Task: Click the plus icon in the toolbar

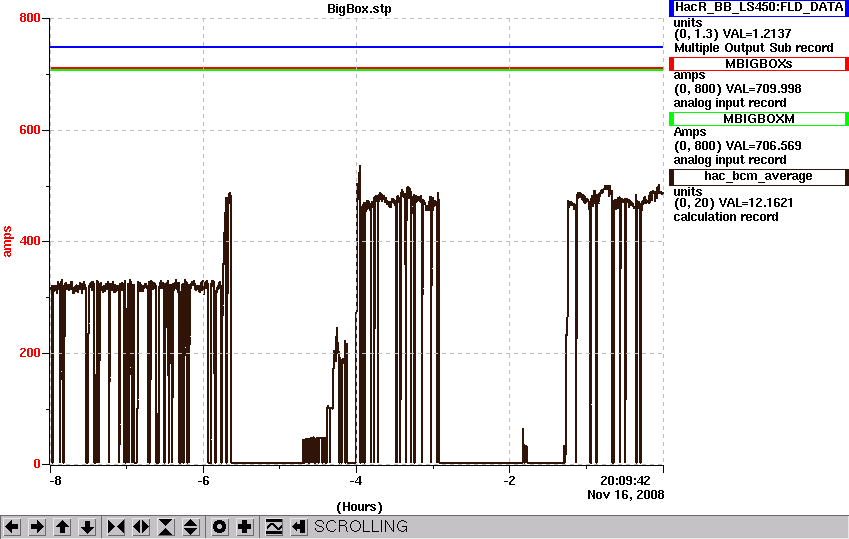Action: click(244, 527)
